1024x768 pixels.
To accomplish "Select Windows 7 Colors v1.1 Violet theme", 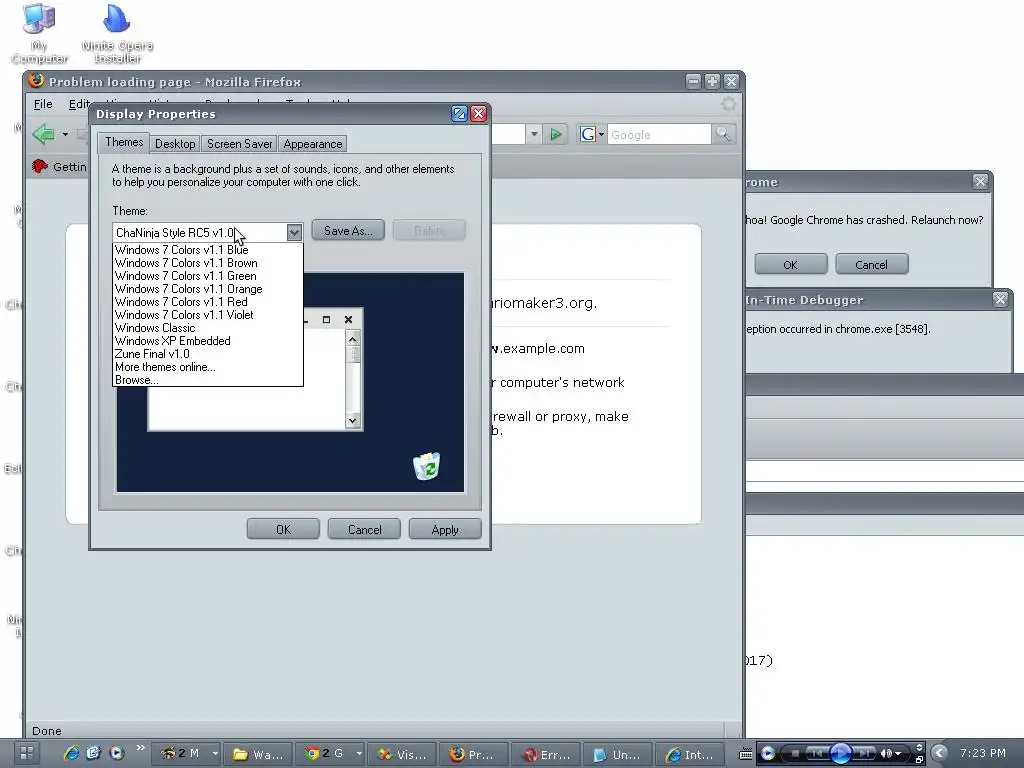I will pyautogui.click(x=208, y=315).
